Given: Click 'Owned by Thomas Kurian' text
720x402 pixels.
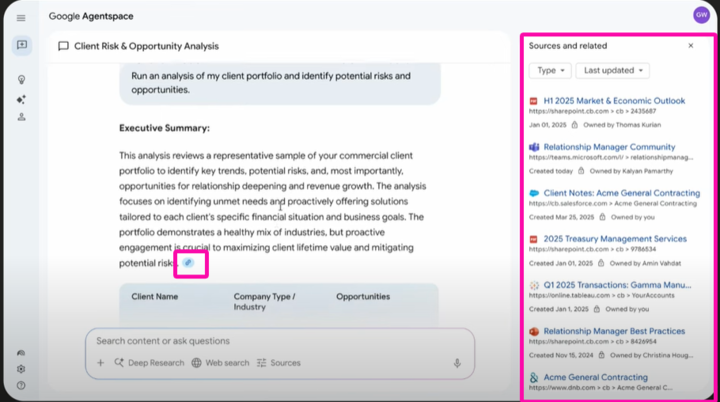Looking at the screenshot, I should click(x=622, y=125).
